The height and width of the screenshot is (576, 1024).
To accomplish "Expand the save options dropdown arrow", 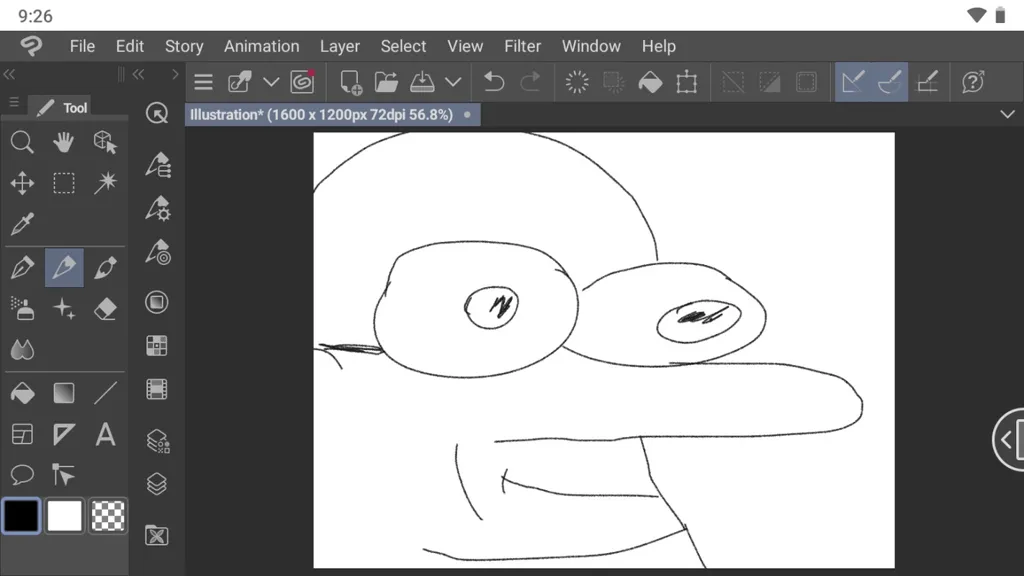I will (x=453, y=82).
